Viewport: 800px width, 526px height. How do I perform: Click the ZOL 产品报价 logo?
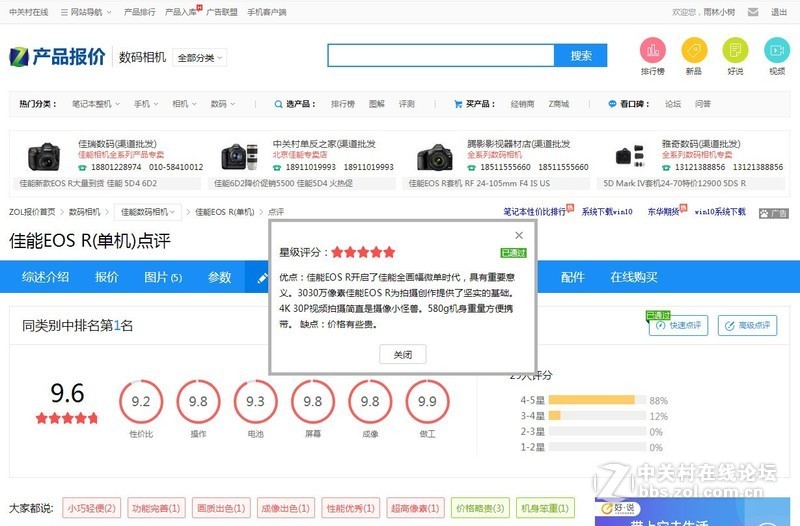coord(57,57)
